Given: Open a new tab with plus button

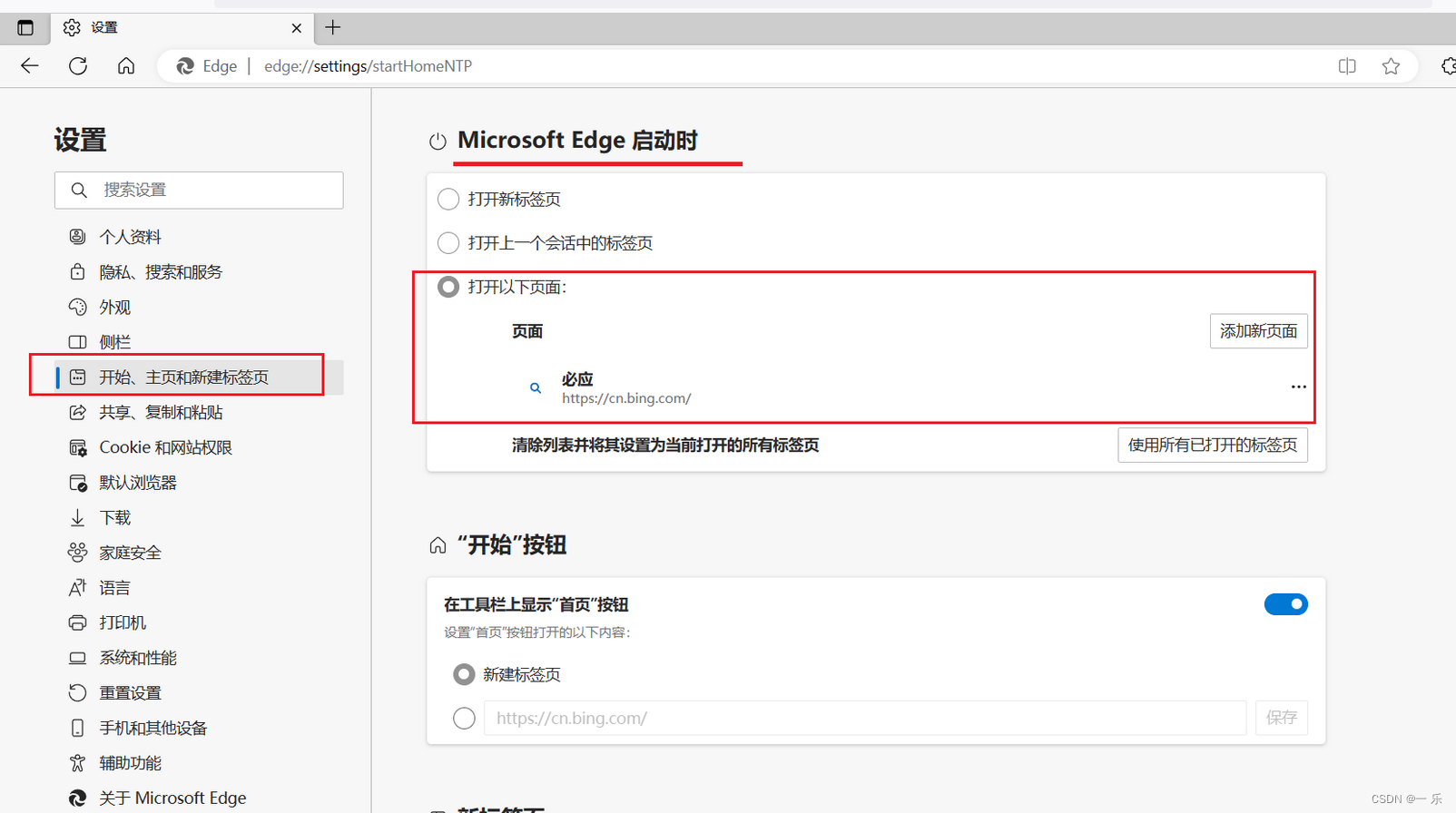Looking at the screenshot, I should 333,27.
